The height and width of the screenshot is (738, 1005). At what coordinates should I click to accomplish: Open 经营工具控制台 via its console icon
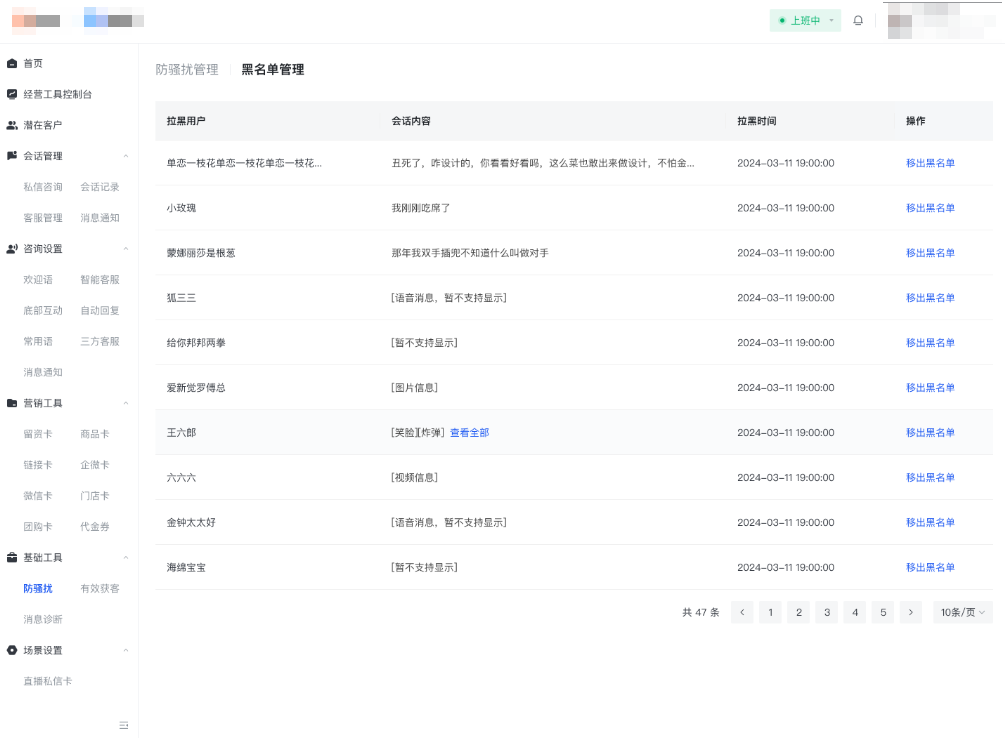pos(13,93)
